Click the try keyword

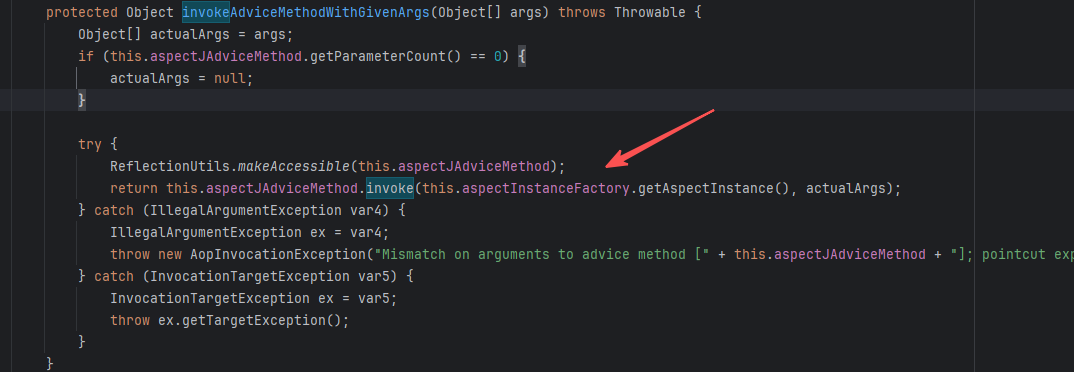click(x=90, y=145)
